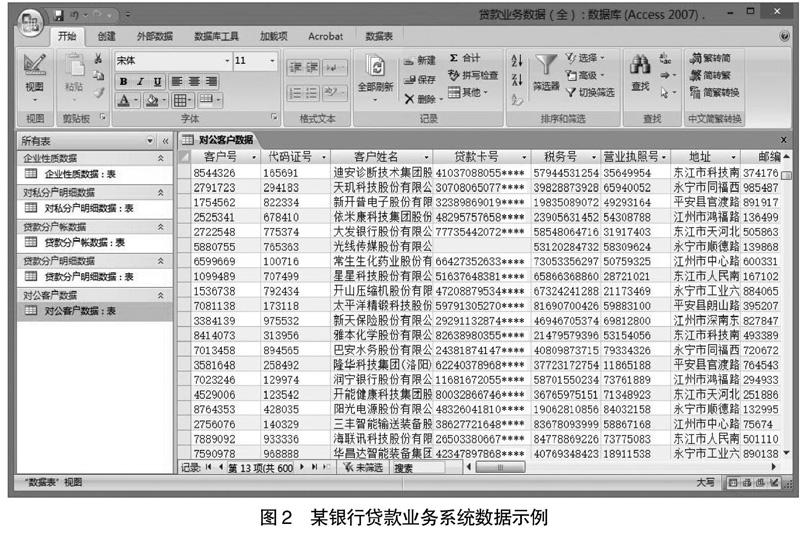Open the 所有表 navigation pane dropdown
The image size is (800, 540).
[149, 140]
